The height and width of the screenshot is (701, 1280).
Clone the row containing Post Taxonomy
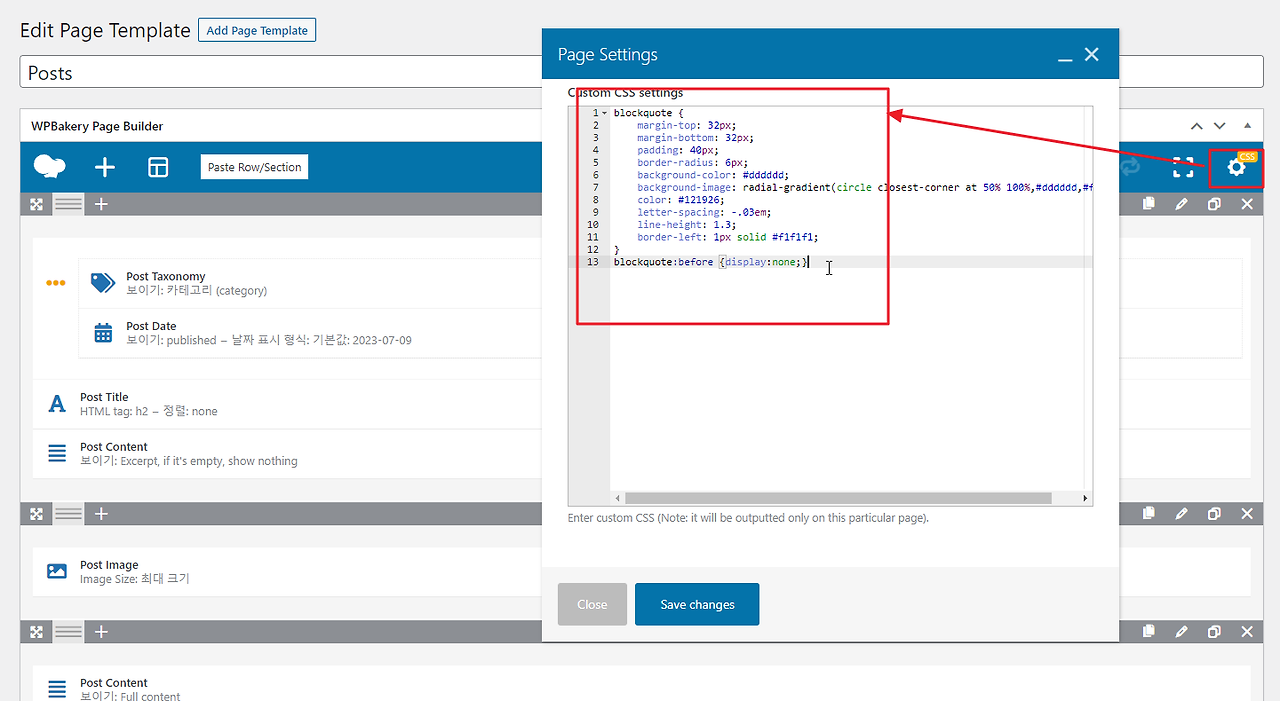[1214, 204]
